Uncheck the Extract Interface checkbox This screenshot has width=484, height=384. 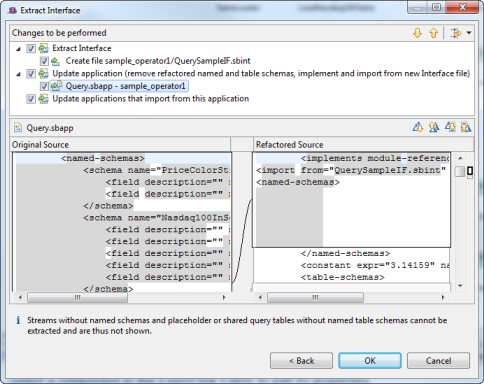(x=31, y=48)
